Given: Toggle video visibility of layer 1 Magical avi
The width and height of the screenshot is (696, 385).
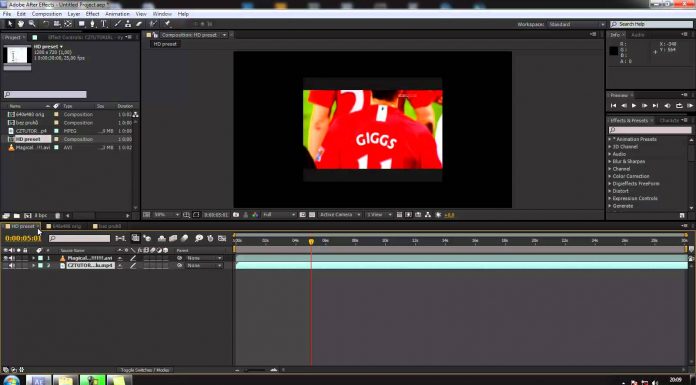Looking at the screenshot, I should point(5,258).
